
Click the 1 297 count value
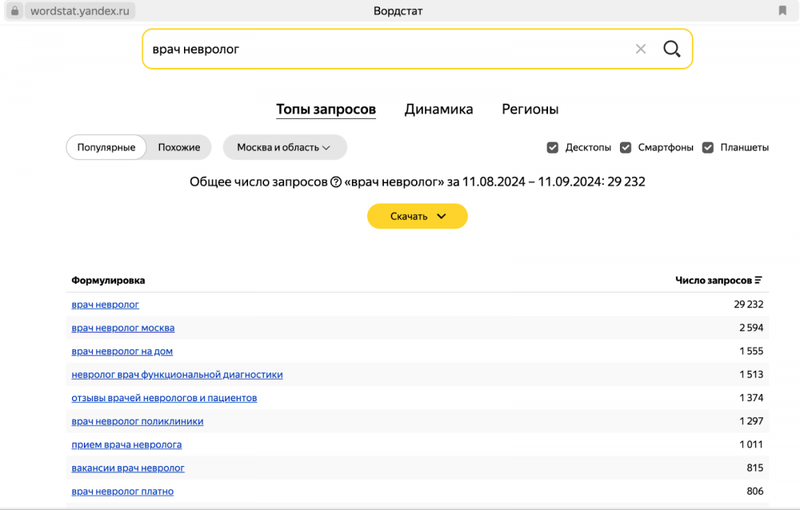pyautogui.click(x=751, y=421)
